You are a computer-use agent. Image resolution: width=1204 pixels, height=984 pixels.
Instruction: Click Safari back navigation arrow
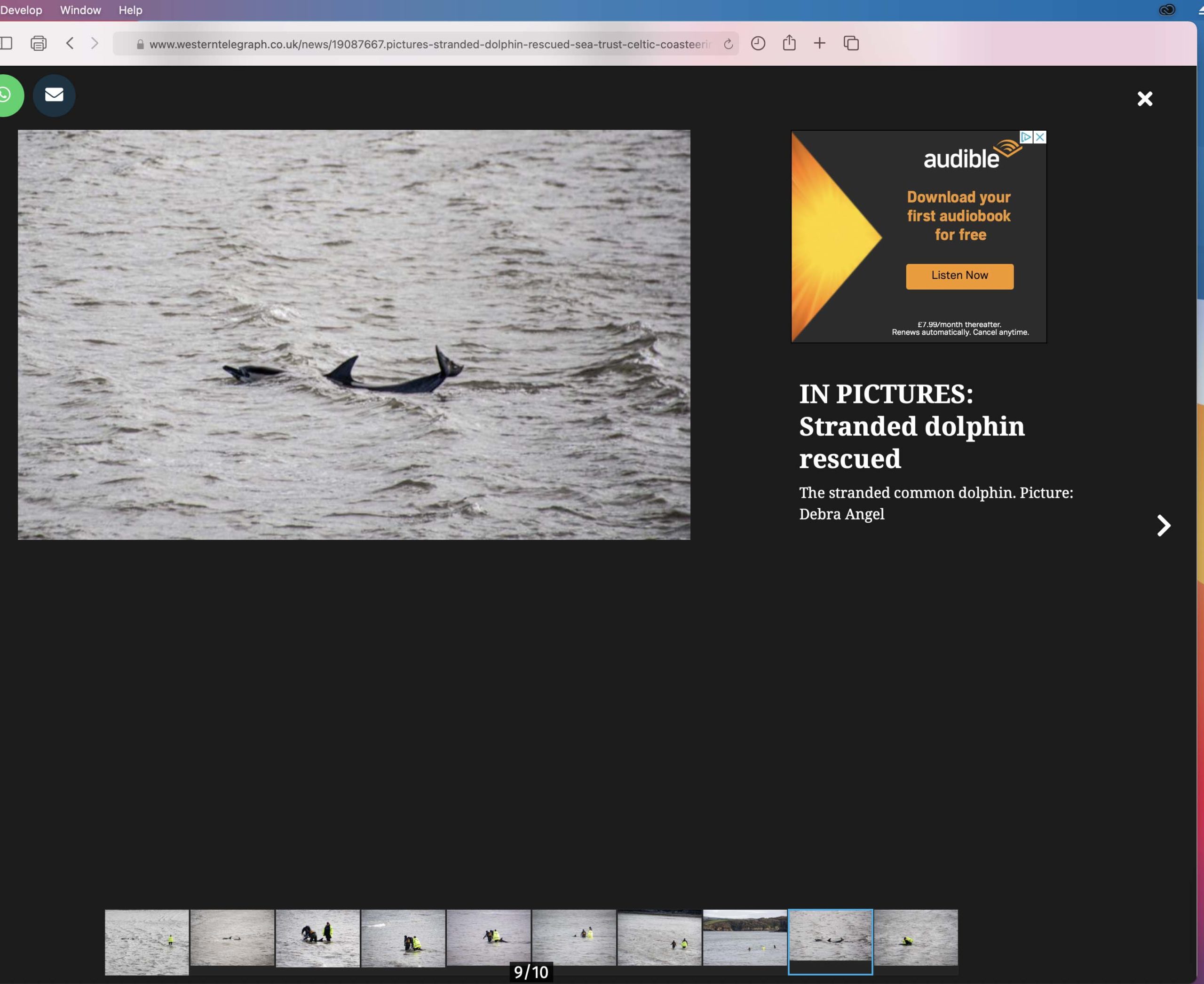tap(70, 43)
